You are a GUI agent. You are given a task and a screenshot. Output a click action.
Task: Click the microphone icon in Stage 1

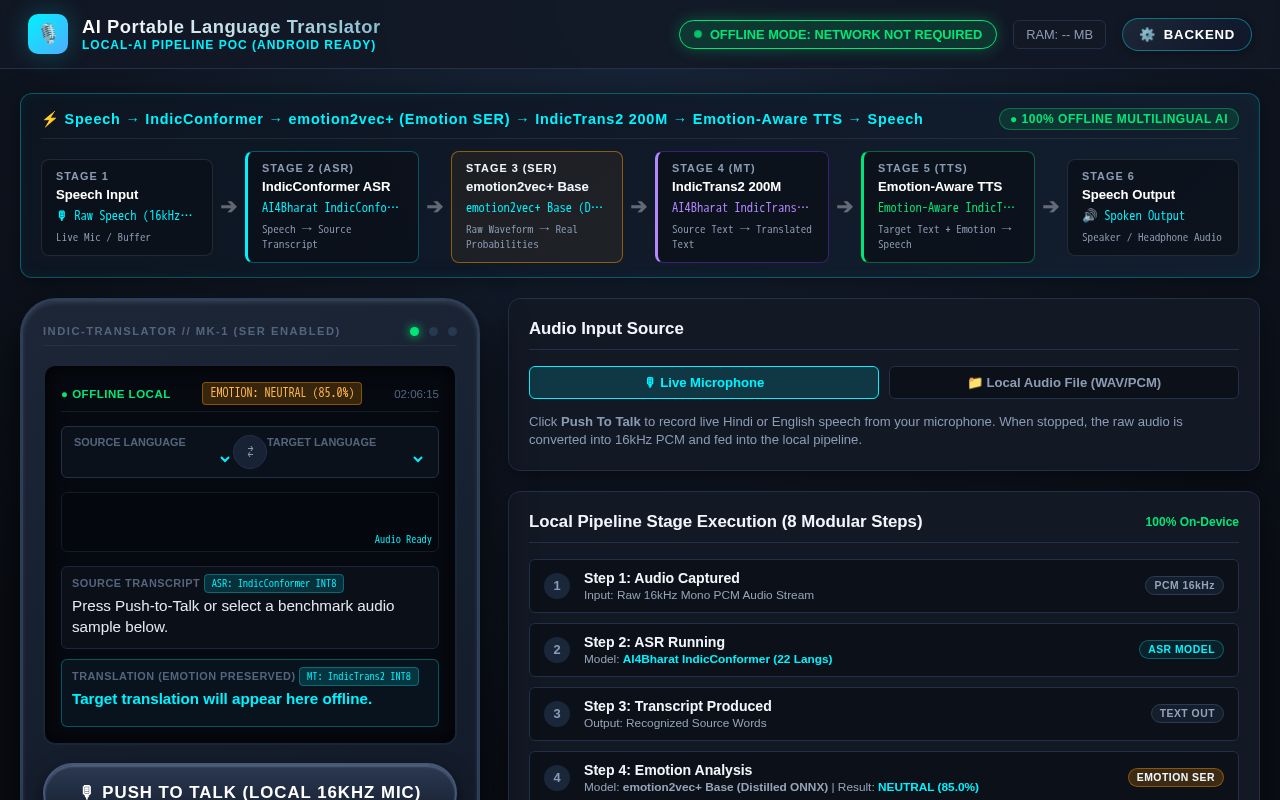tap(62, 216)
